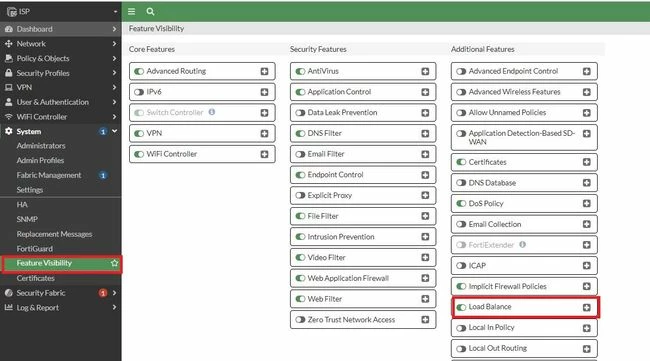The width and height of the screenshot is (650, 361).
Task: Click the plus icon on Local Out Routing
Action: (586, 349)
